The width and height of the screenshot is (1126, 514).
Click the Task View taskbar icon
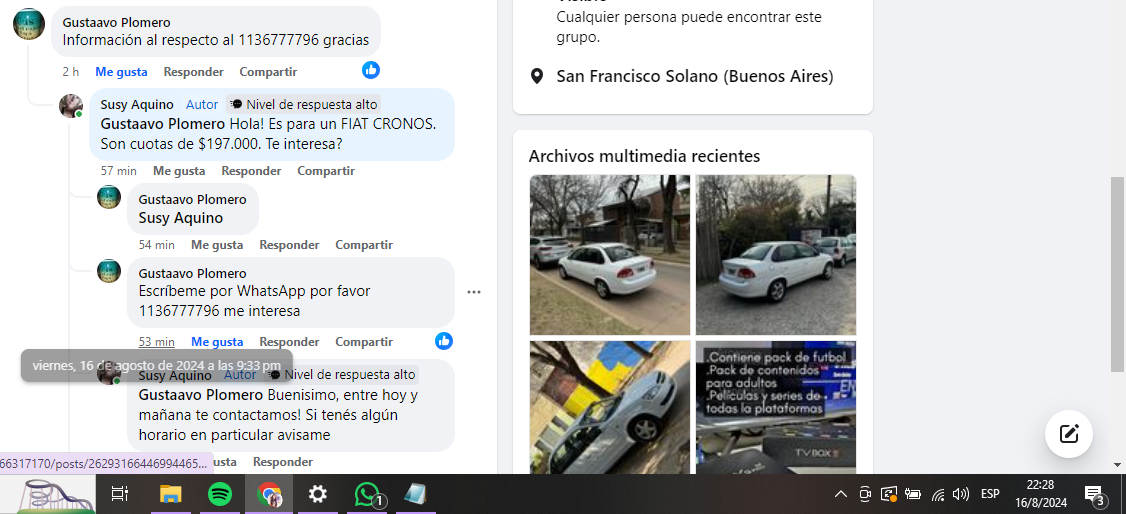point(119,494)
